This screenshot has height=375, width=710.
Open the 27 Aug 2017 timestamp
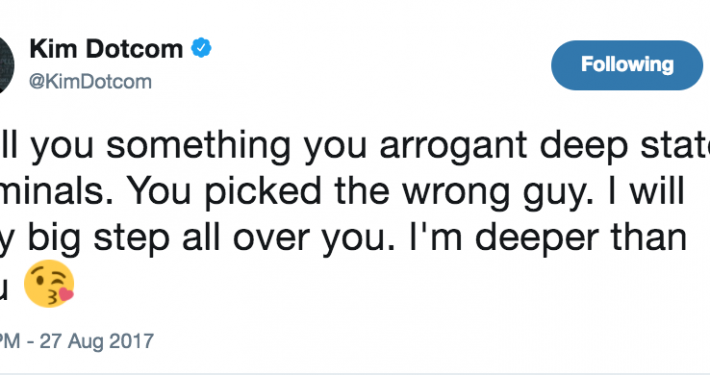[77, 341]
